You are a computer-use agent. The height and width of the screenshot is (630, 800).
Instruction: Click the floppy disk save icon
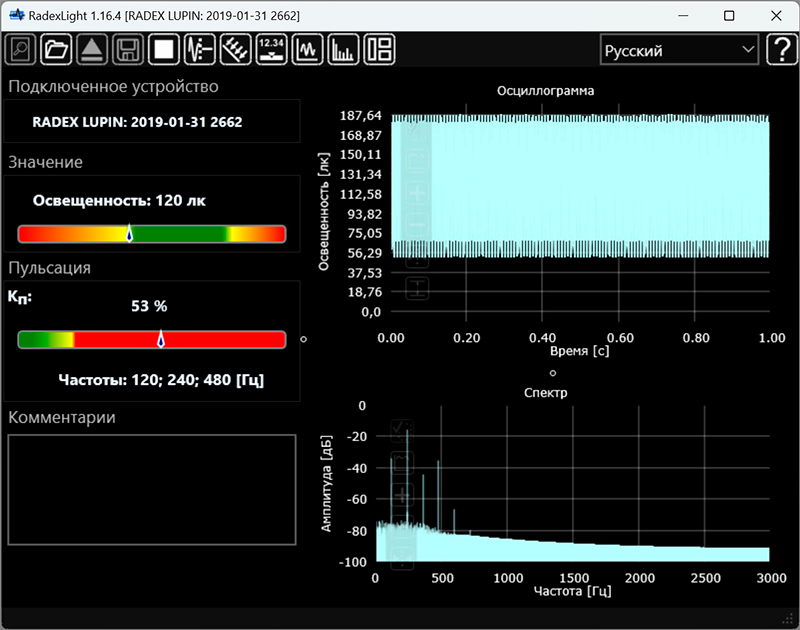(127, 49)
